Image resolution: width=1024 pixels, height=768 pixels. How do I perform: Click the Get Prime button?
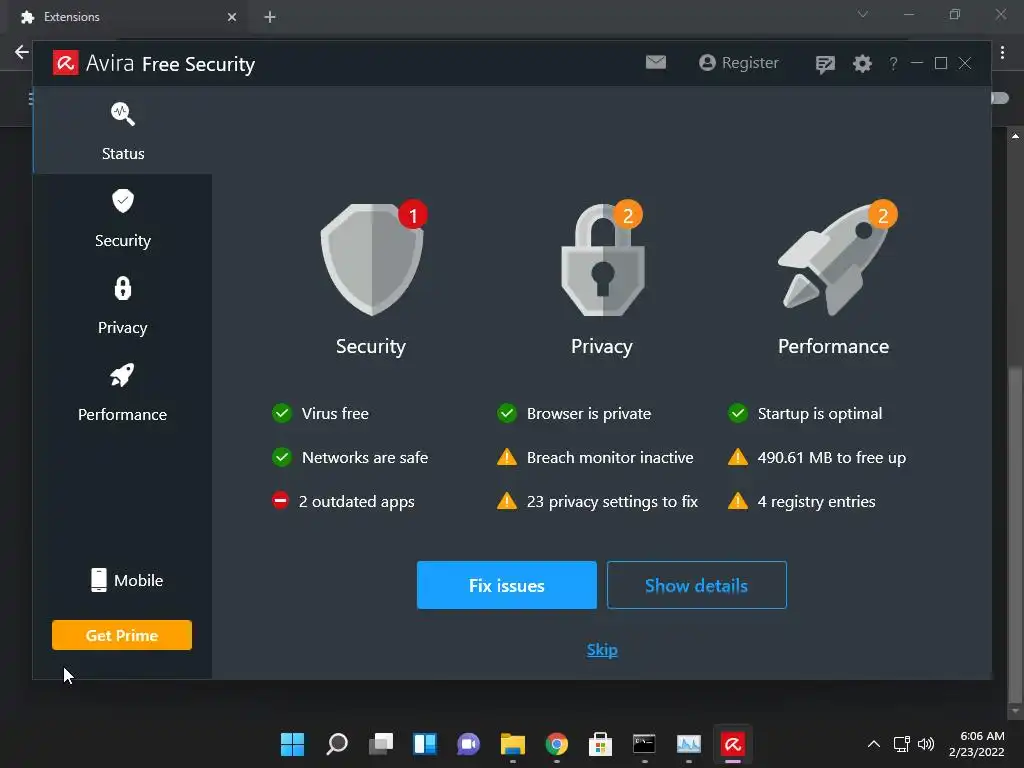(x=122, y=635)
